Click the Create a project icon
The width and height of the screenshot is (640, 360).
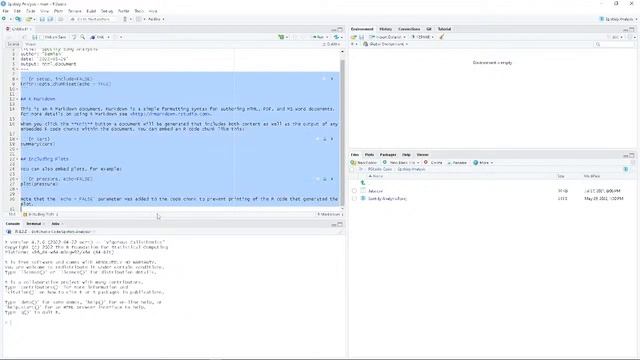[x=18, y=19]
